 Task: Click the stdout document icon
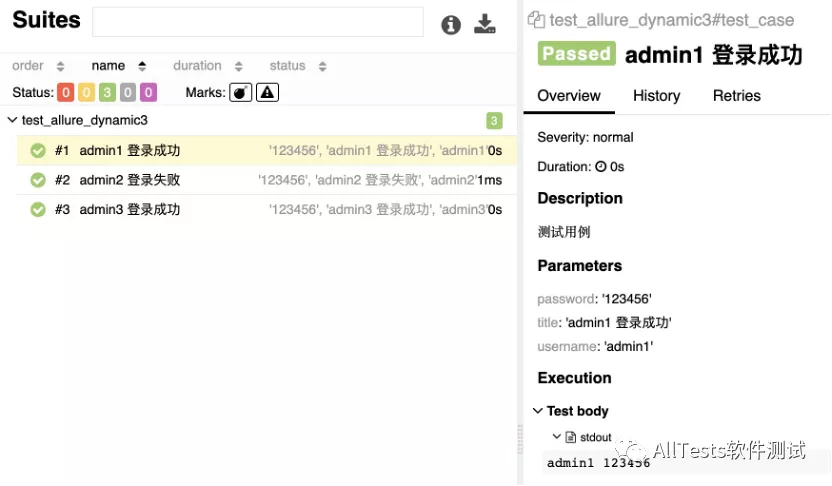tap(571, 437)
